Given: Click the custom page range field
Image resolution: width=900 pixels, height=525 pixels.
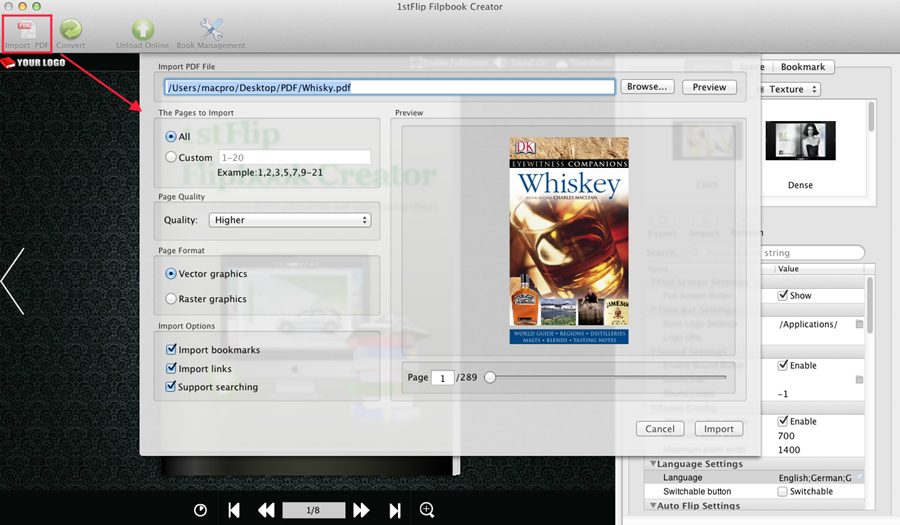Looking at the screenshot, I should point(294,157).
